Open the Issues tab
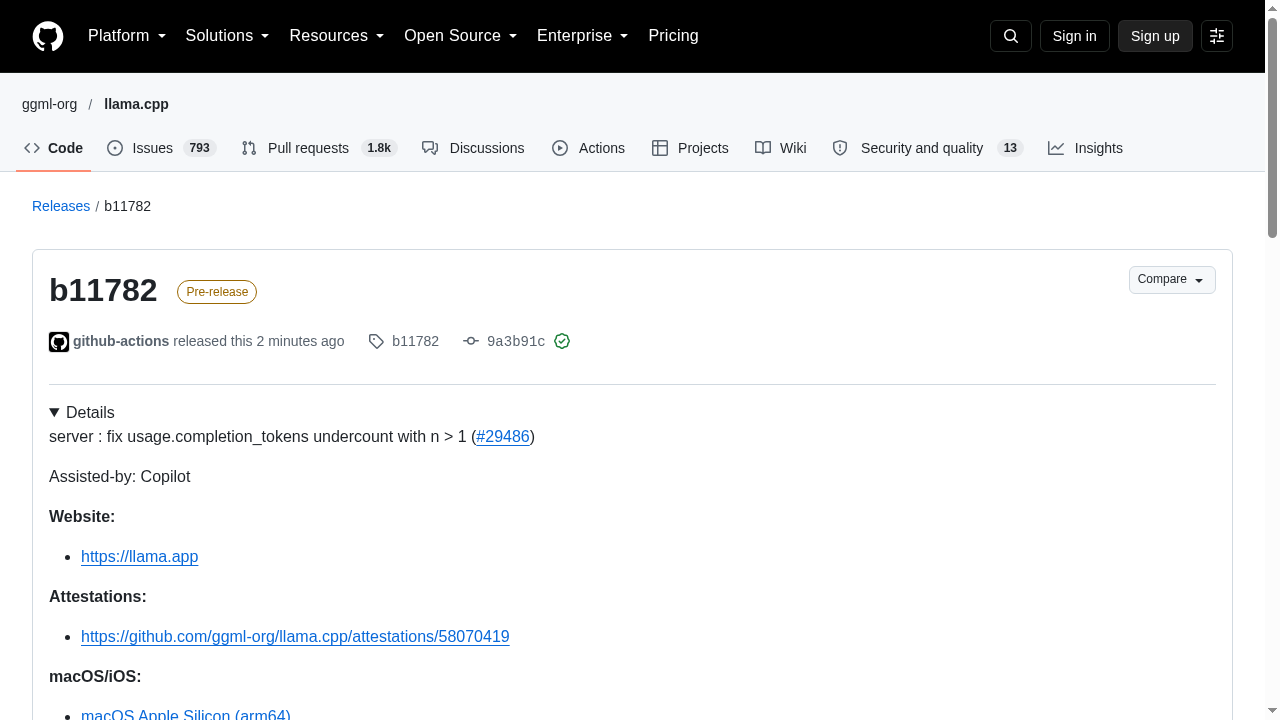 tap(162, 148)
